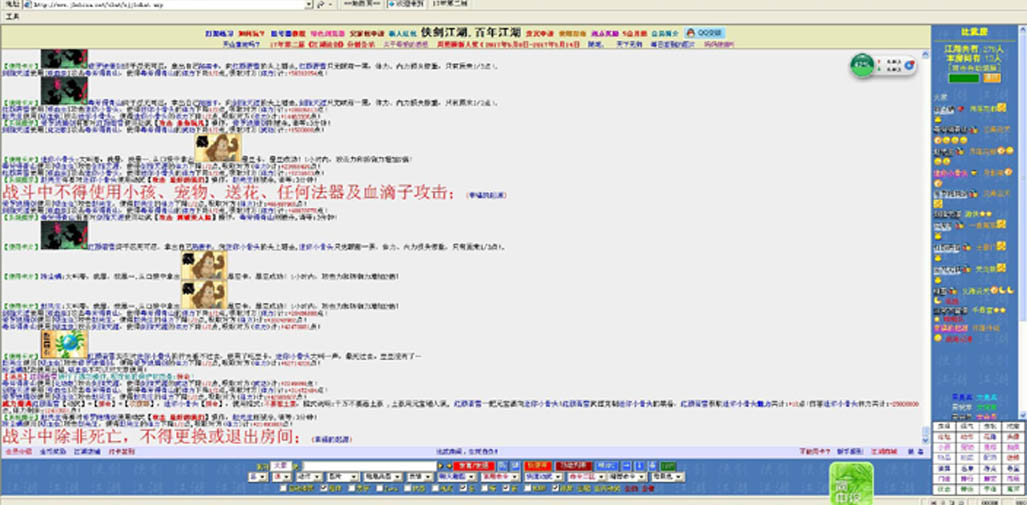Toggle the last checked checkbox in options row
Viewport: 1027px width, 505px height.
coord(555,488)
